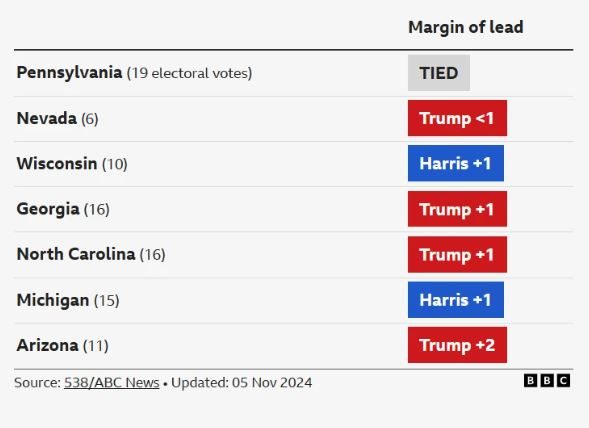Select Michigan's blue Harris +1 badge
589x428 pixels.
click(456, 300)
